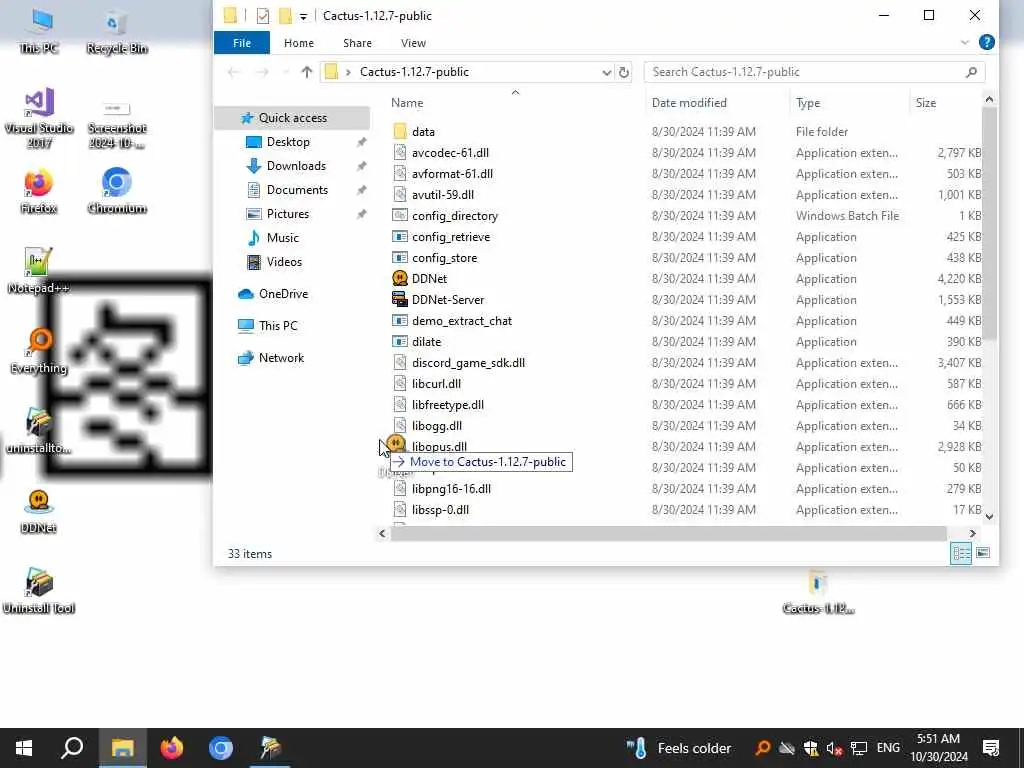Select Uninstall Tool desktop shortcut
This screenshot has height=768, width=1024.
point(39,591)
